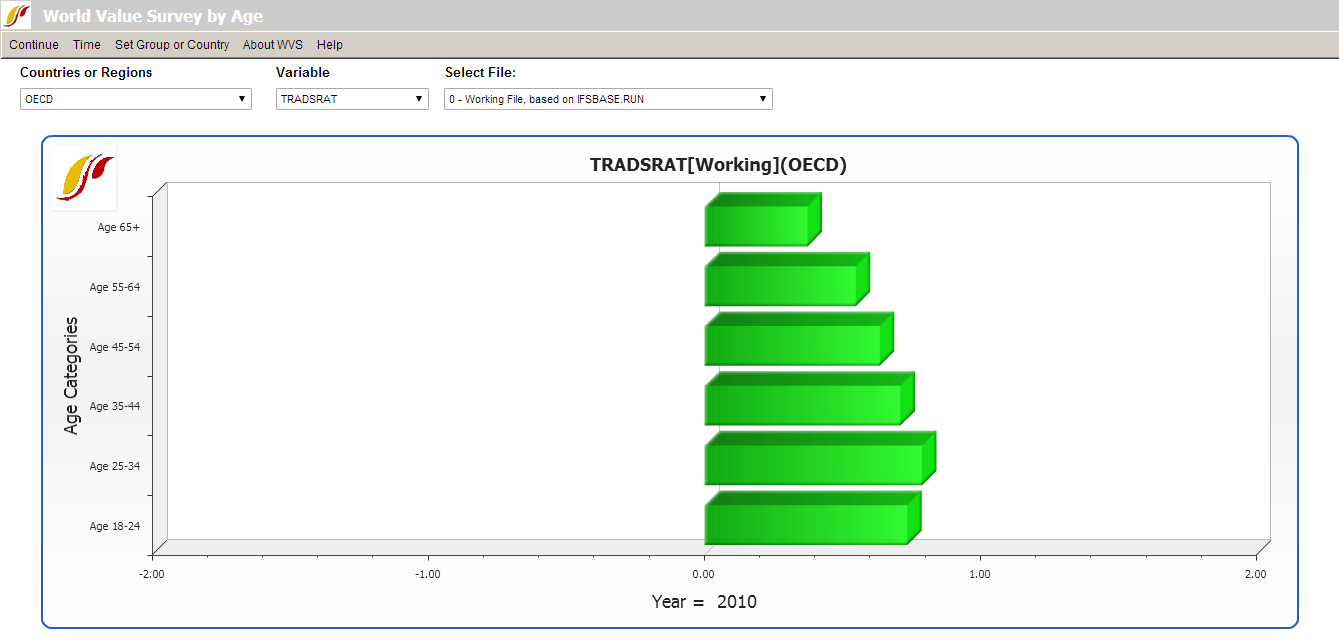
Task: Click the green Age 35-44 bar
Action: click(803, 404)
